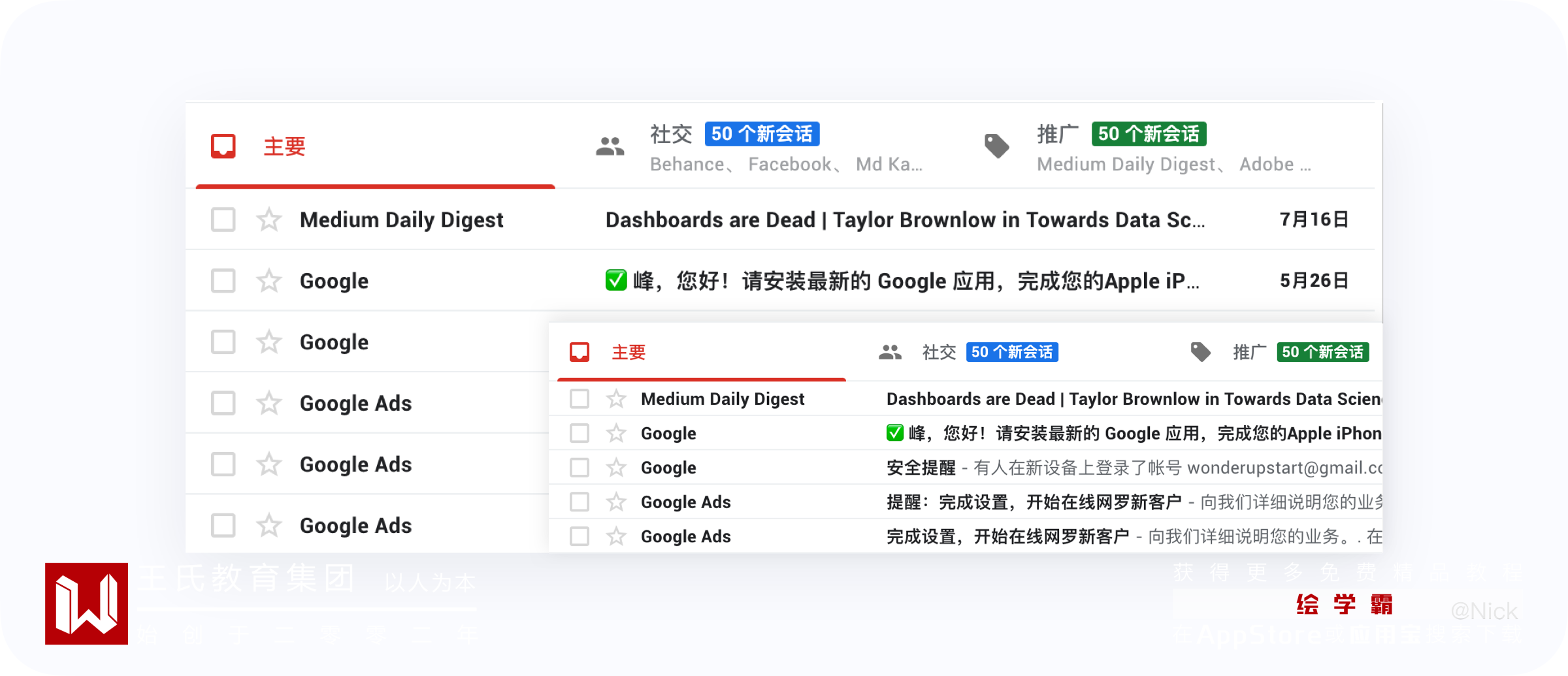Open the small-panel Google subject starting 峰，您好

pyautogui.click(x=1134, y=433)
